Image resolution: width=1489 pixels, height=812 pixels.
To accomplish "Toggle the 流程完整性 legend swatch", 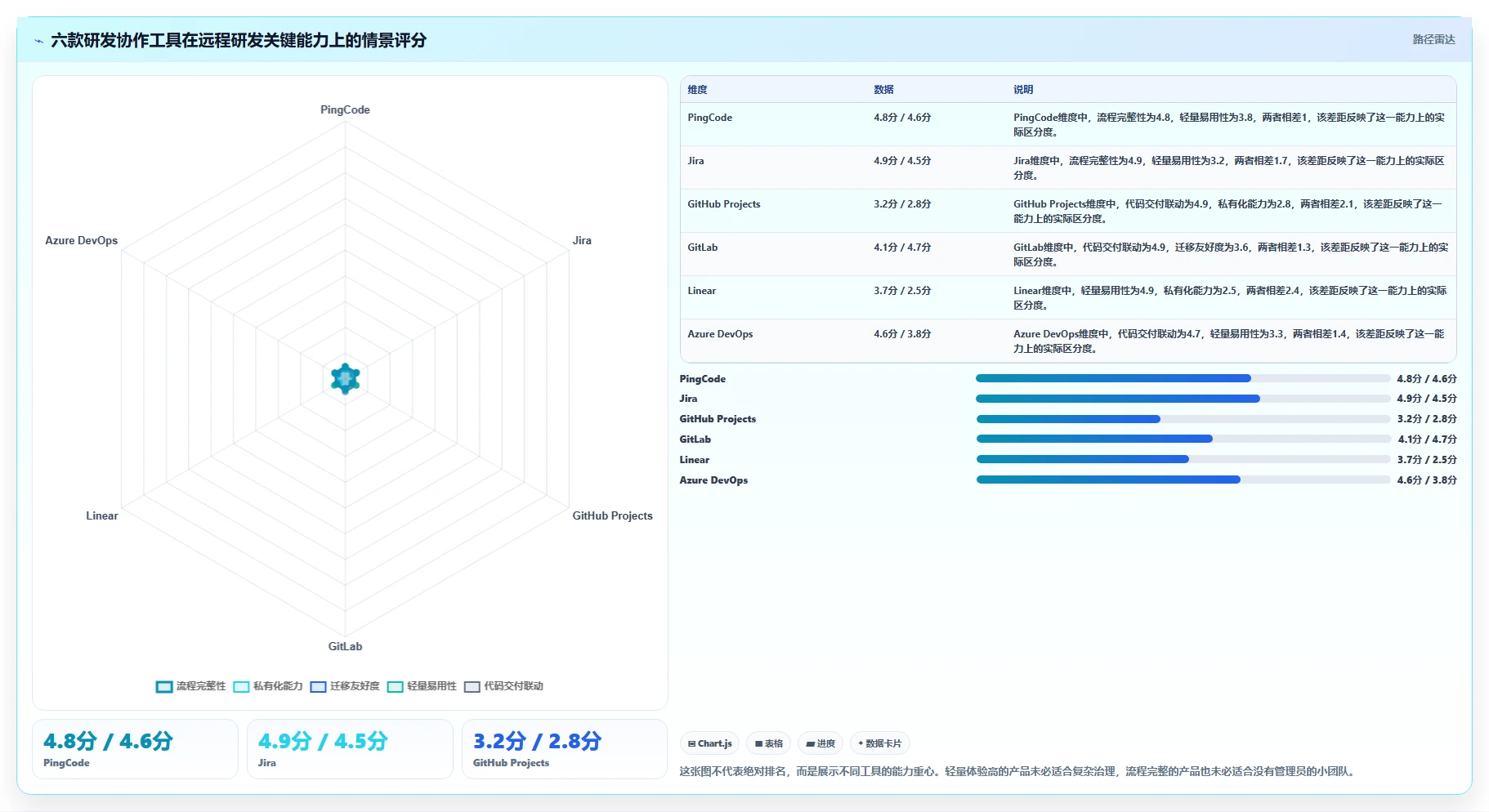I will (164, 686).
